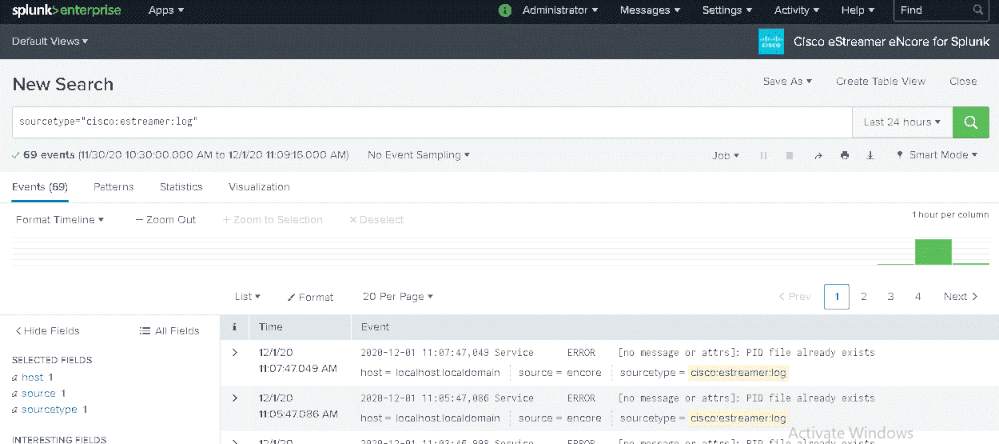Switch to the Visualization tab

tap(259, 187)
